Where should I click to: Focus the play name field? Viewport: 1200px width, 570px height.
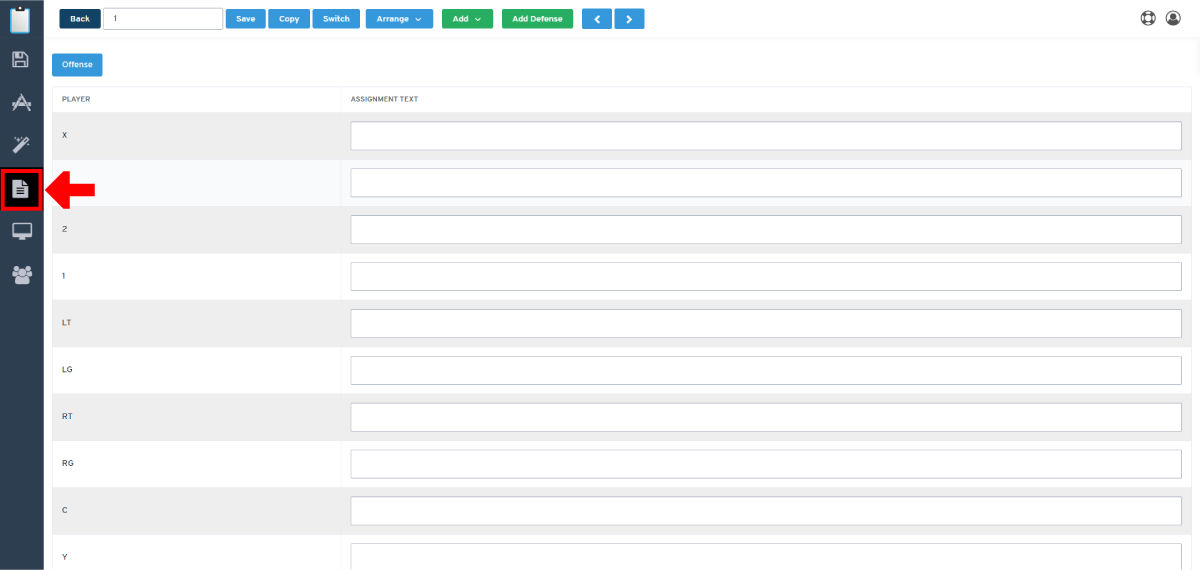(x=163, y=19)
